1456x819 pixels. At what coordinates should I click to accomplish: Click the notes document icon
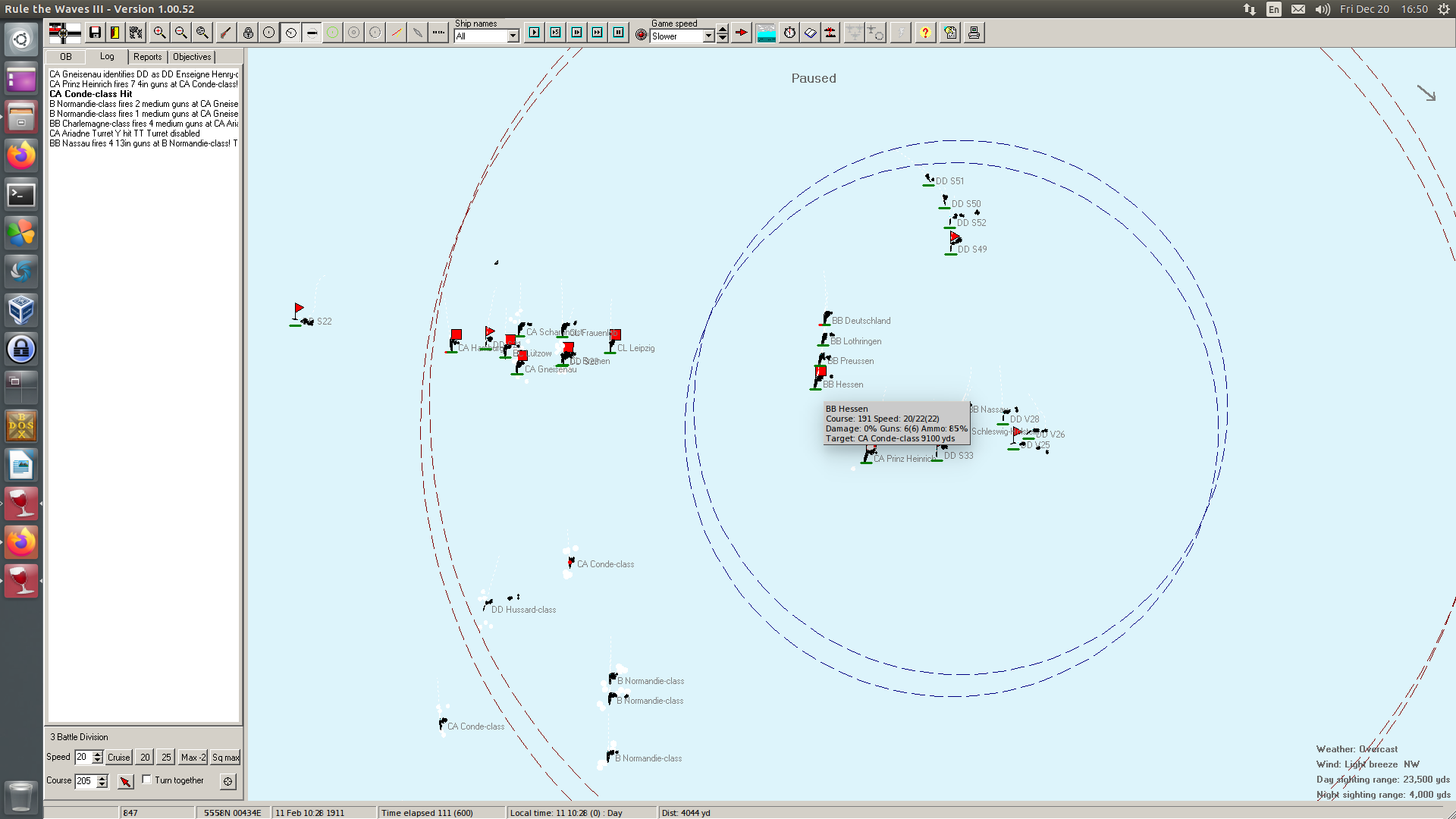pyautogui.click(x=951, y=33)
